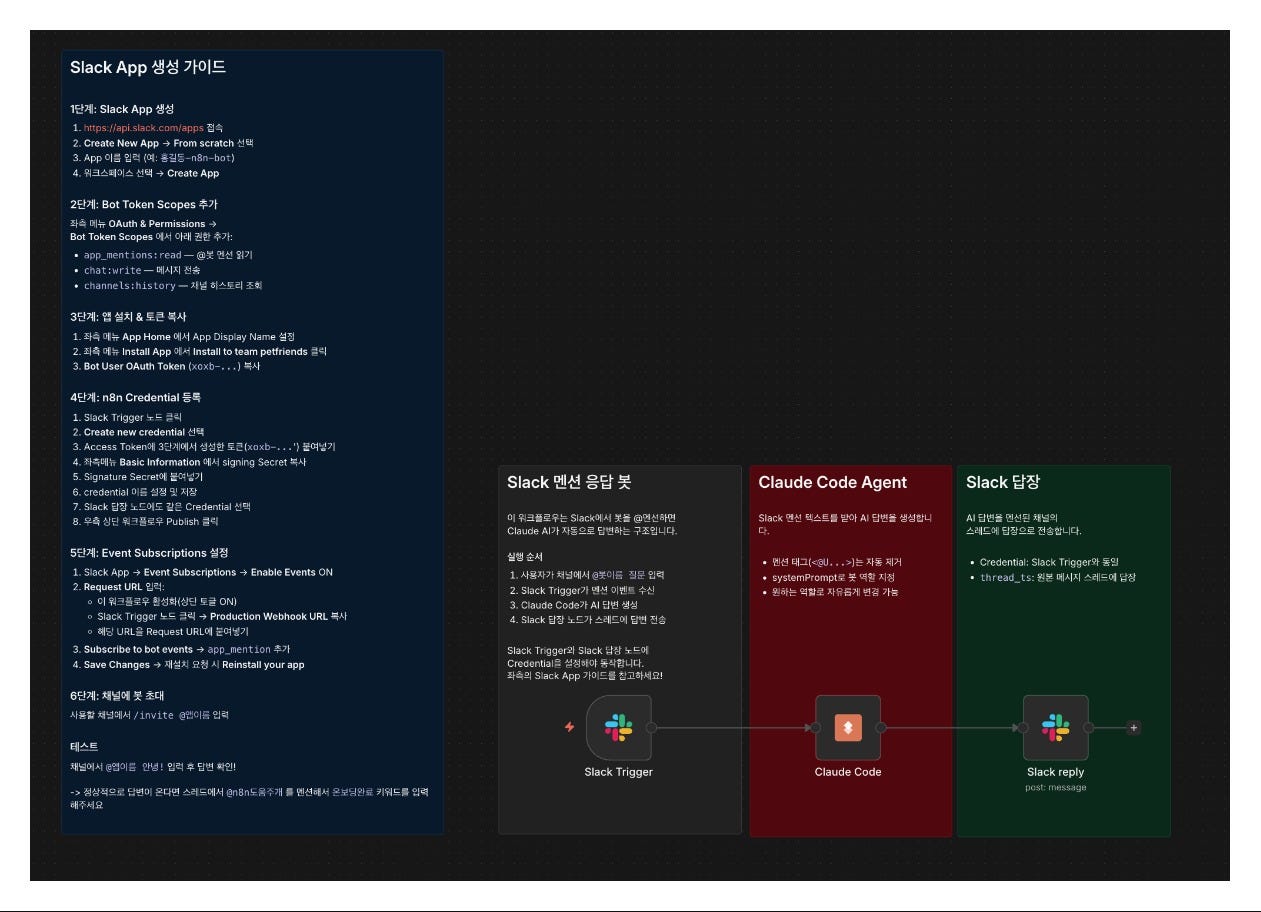Image resolution: width=1261 pixels, height=912 pixels.
Task: Click the "Slack reply" node label
Action: [1055, 772]
